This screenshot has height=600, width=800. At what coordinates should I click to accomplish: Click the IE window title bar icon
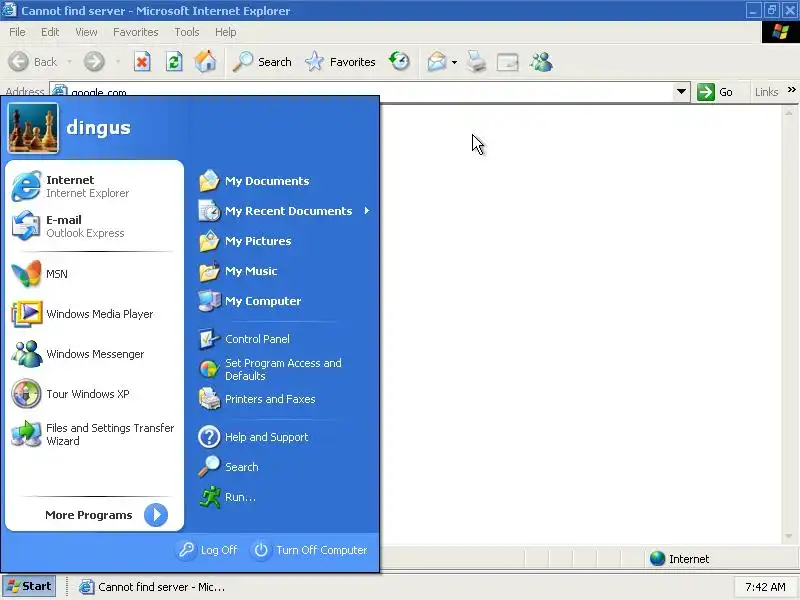[9, 10]
